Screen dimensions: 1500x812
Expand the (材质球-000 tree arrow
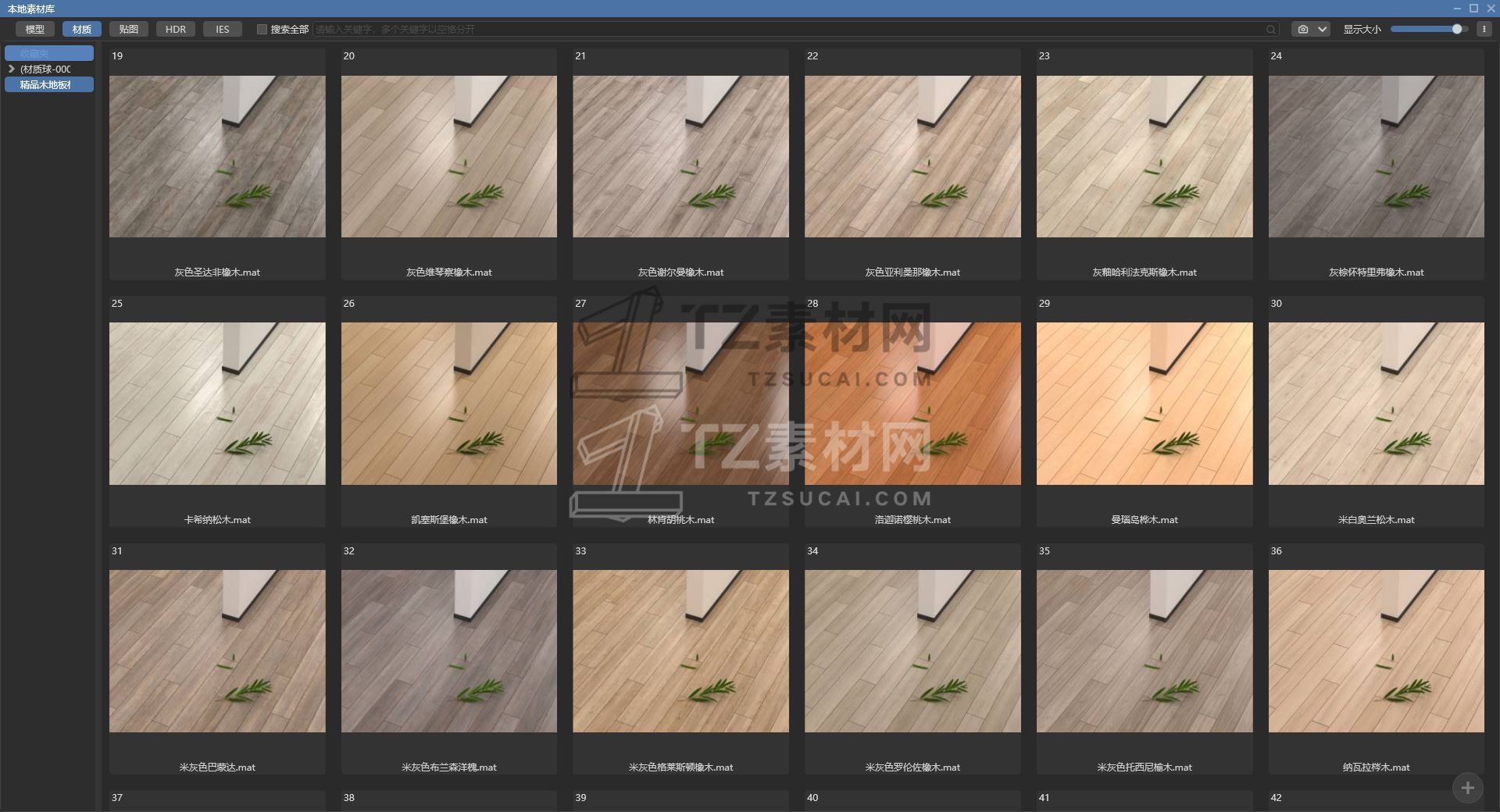point(12,69)
